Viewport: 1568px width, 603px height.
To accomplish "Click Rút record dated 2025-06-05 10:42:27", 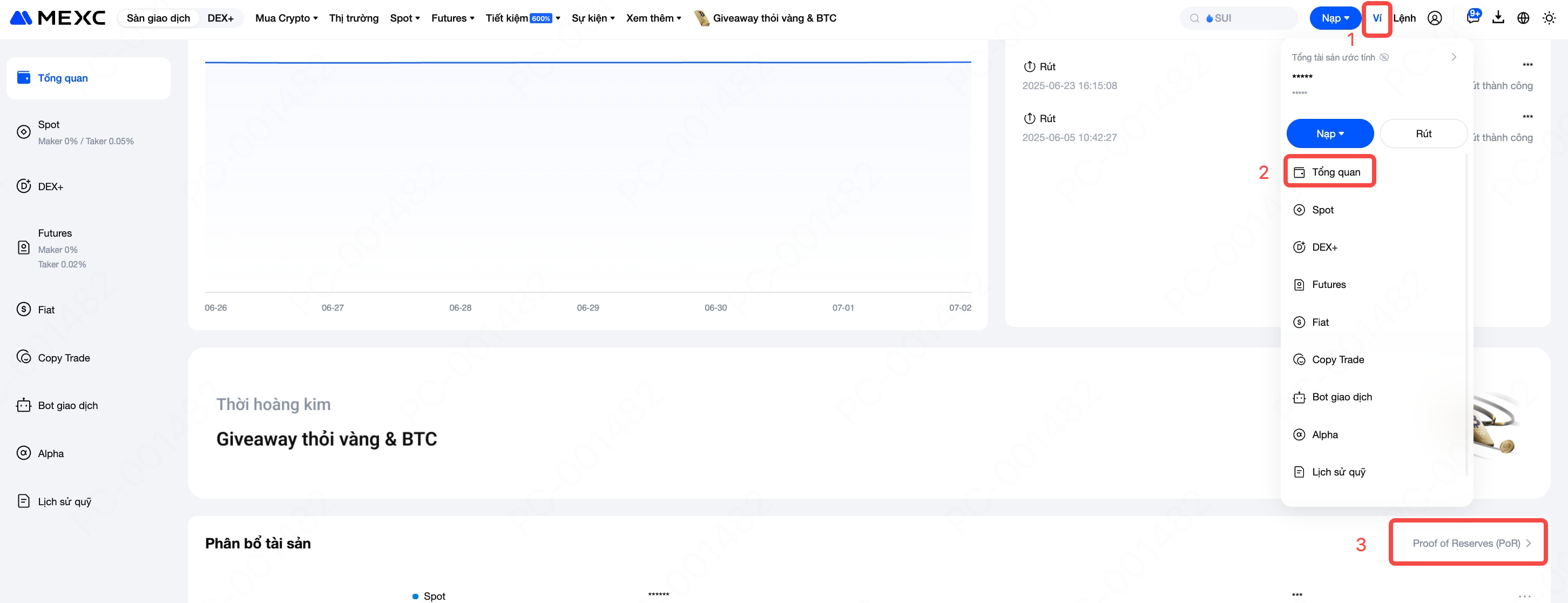I will (1070, 128).
